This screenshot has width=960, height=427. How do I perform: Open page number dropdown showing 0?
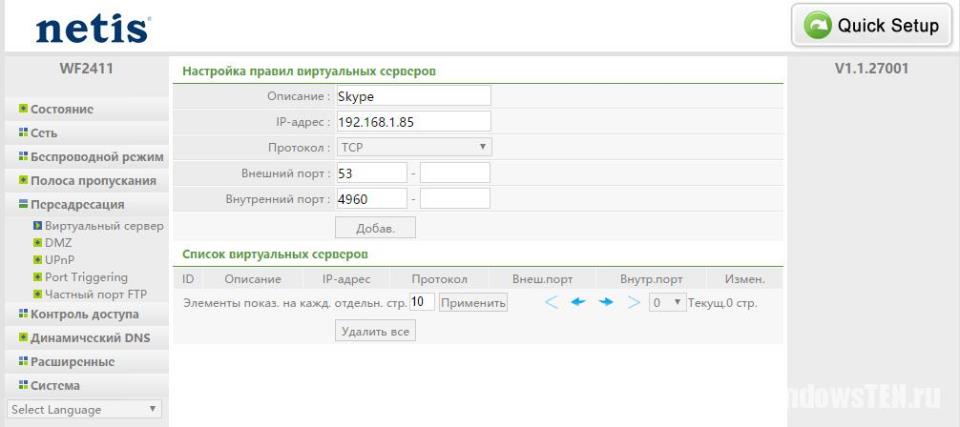click(x=666, y=302)
